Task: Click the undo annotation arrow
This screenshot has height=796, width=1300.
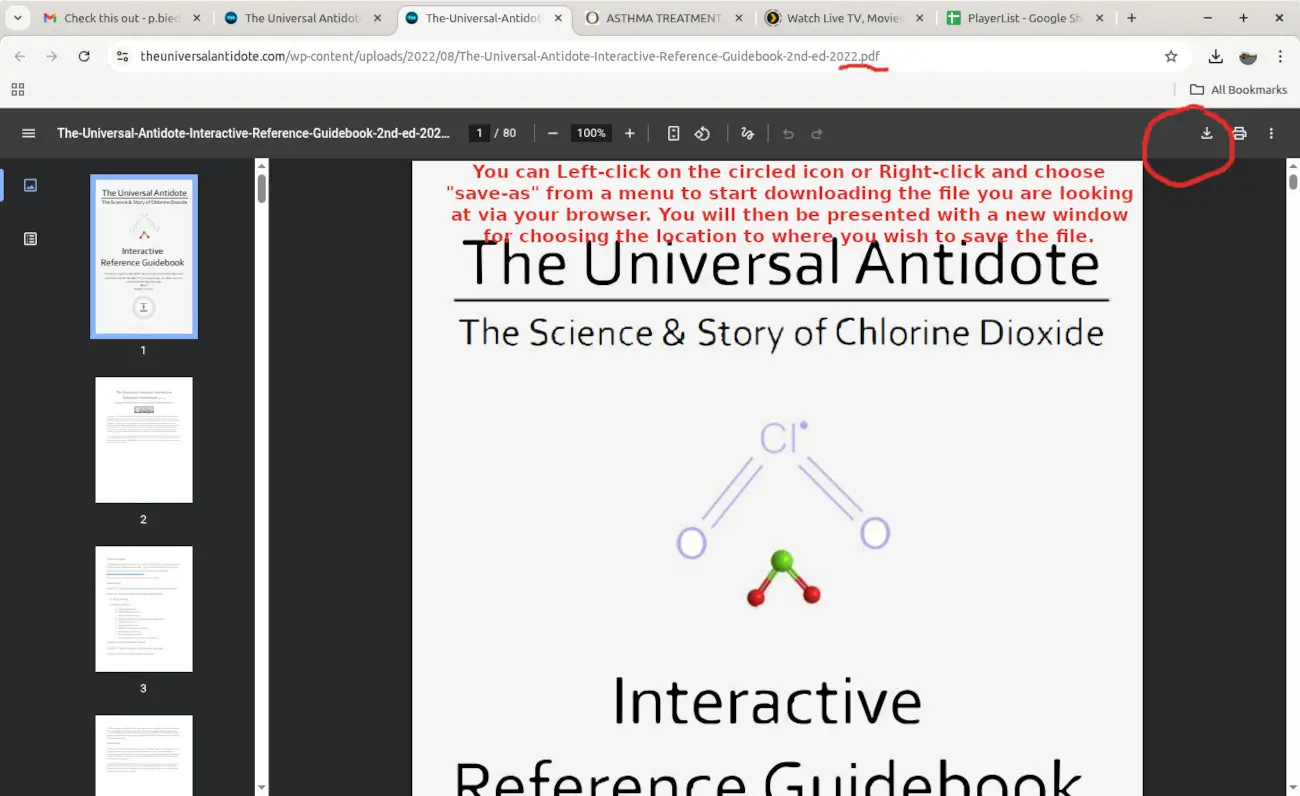Action: point(788,133)
